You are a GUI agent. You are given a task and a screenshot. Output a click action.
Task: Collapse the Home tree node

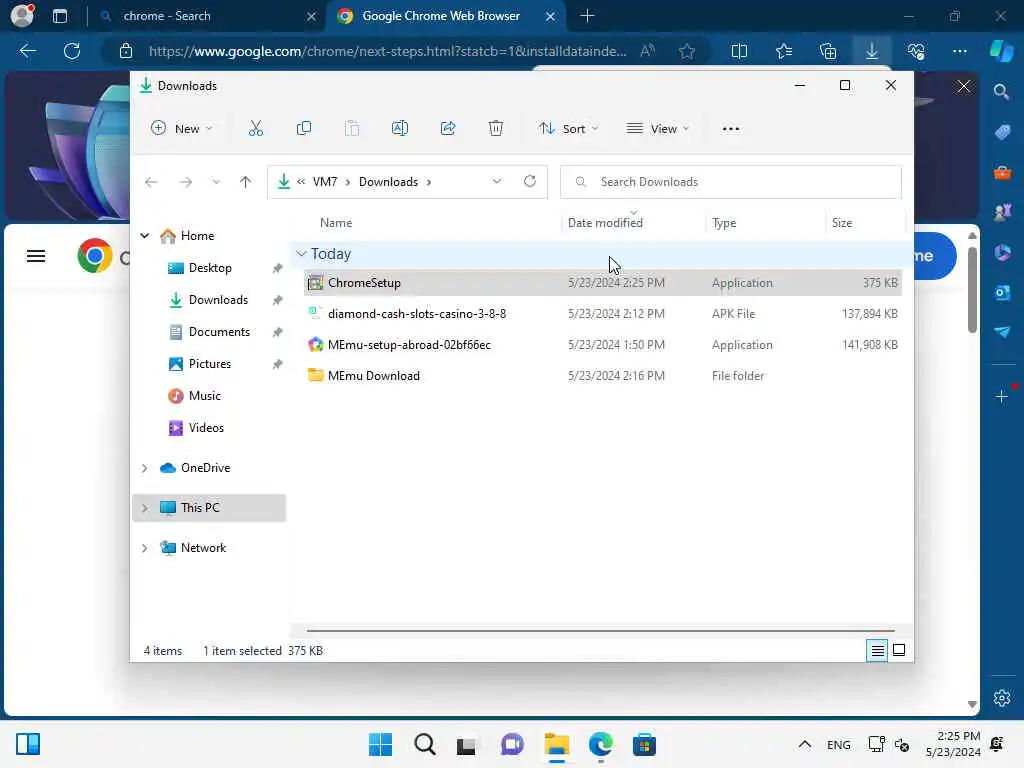(144, 236)
